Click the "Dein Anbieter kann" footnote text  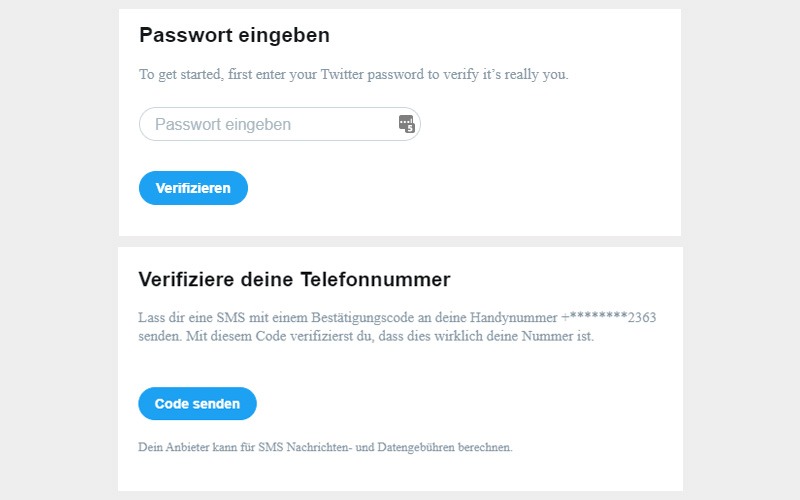[326, 447]
